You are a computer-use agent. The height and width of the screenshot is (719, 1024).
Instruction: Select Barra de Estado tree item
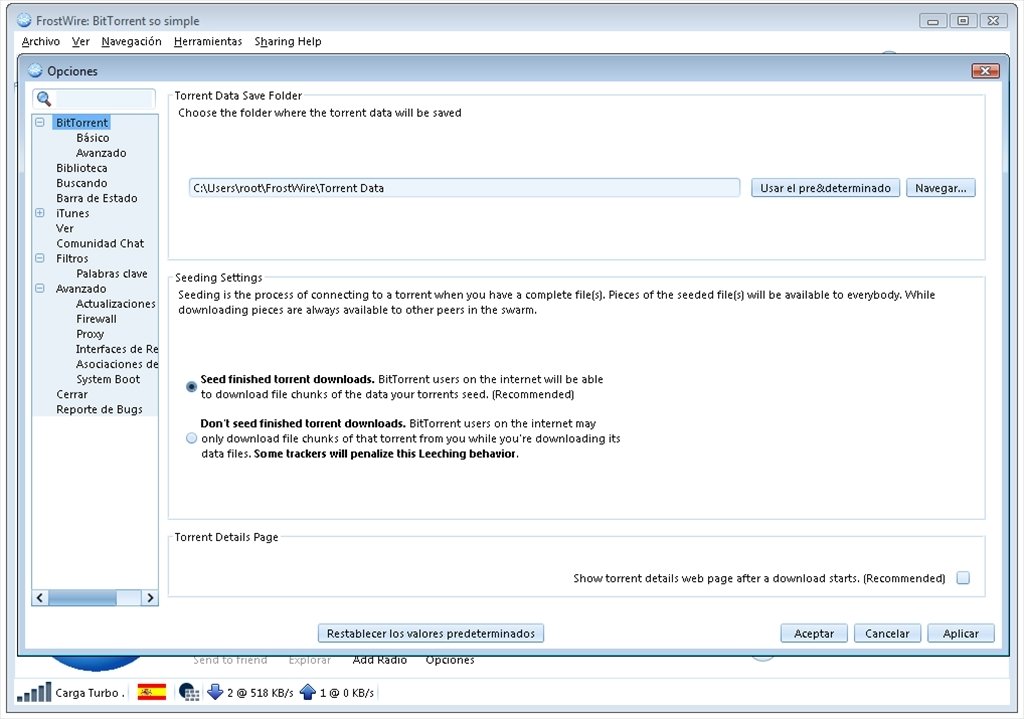97,198
